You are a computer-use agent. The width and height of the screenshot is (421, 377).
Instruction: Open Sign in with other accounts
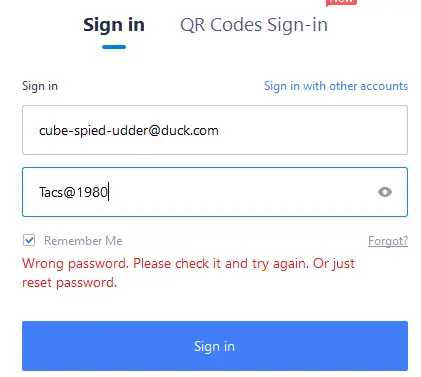click(x=336, y=86)
